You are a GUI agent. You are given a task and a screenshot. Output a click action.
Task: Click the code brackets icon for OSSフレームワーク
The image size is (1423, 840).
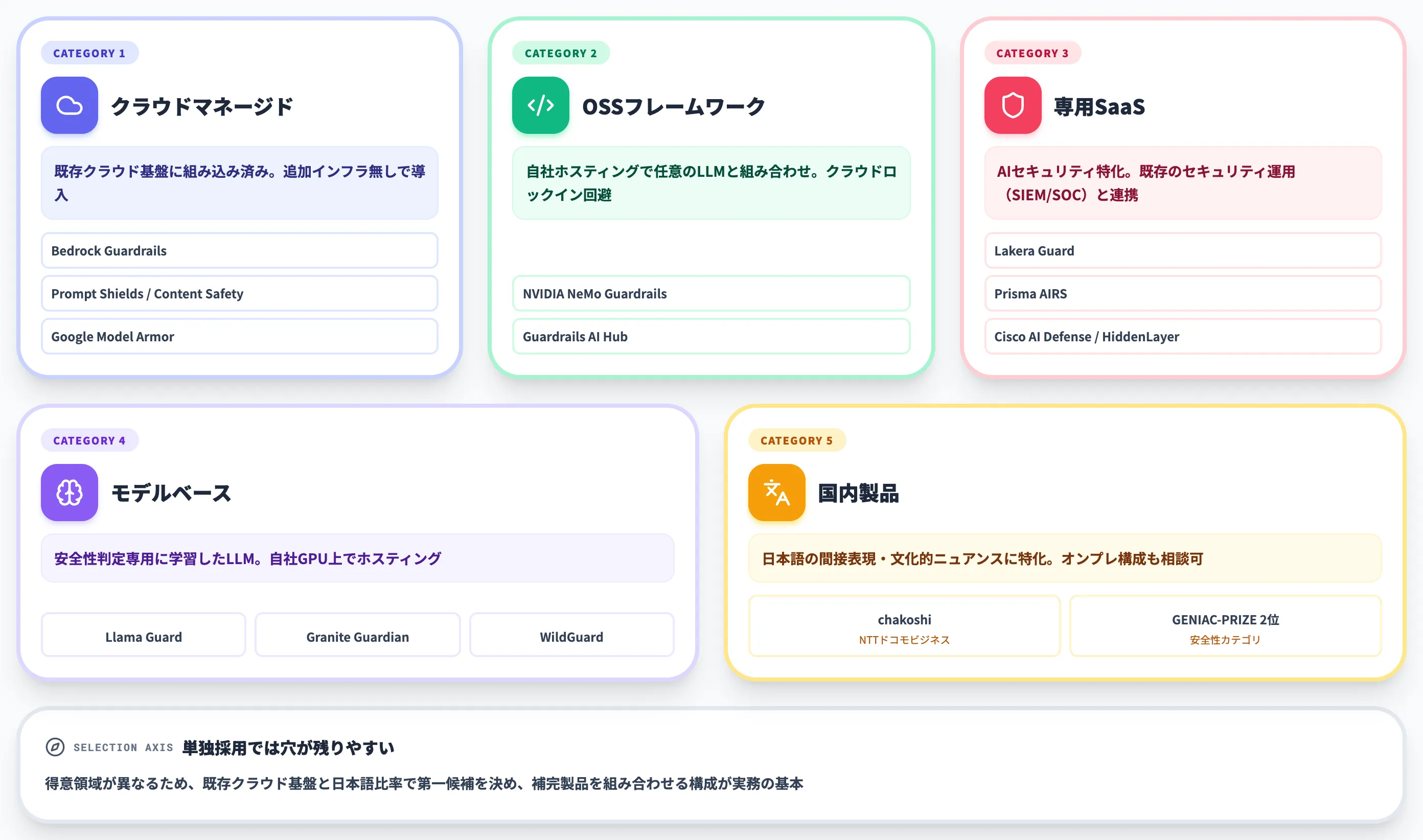(x=540, y=105)
